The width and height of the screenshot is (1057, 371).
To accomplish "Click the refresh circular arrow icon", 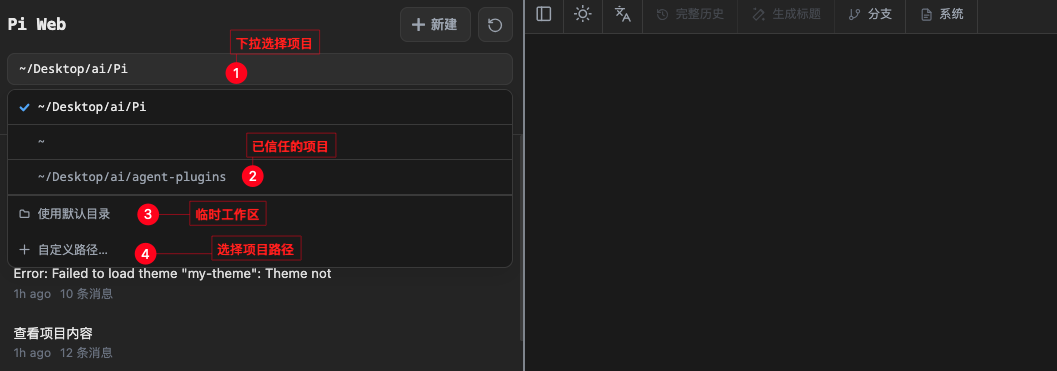I will click(495, 25).
